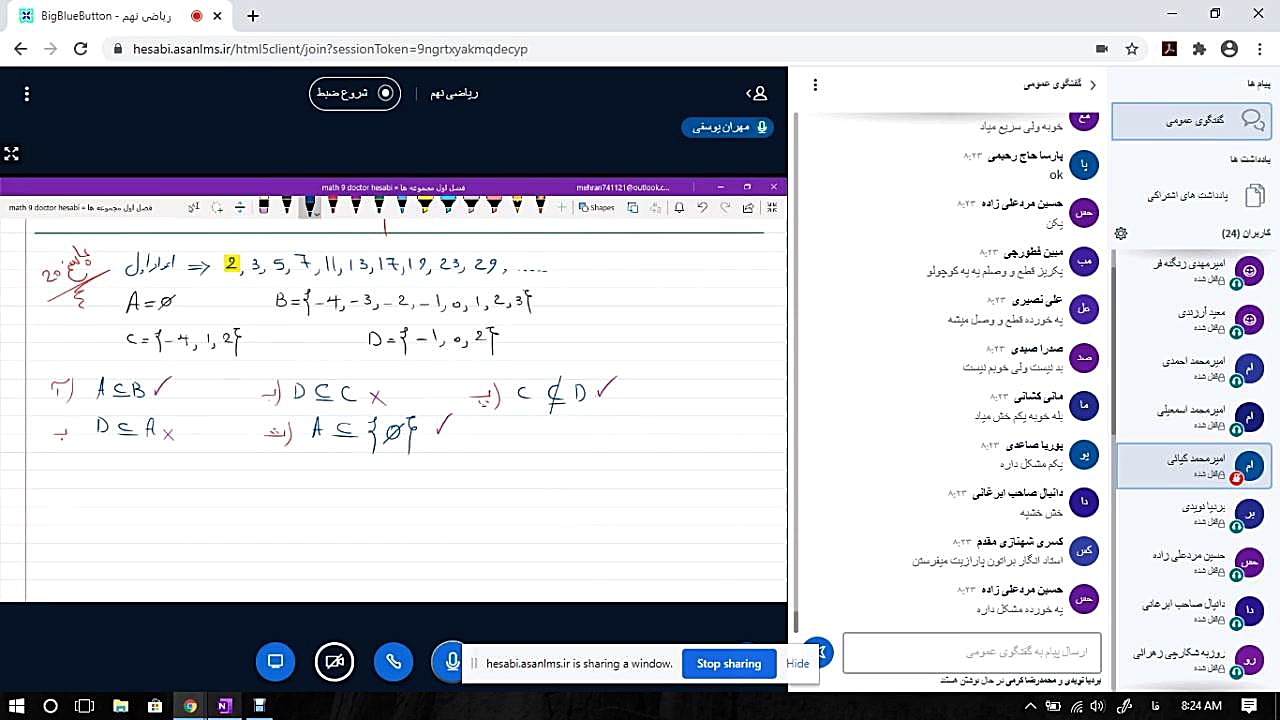Click user امیرمهدی رنگه فر in list

tap(1194, 270)
